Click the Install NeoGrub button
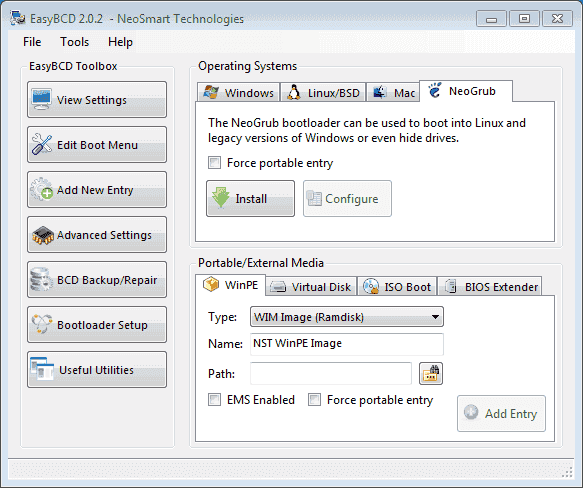This screenshot has width=583, height=488. pos(251,199)
